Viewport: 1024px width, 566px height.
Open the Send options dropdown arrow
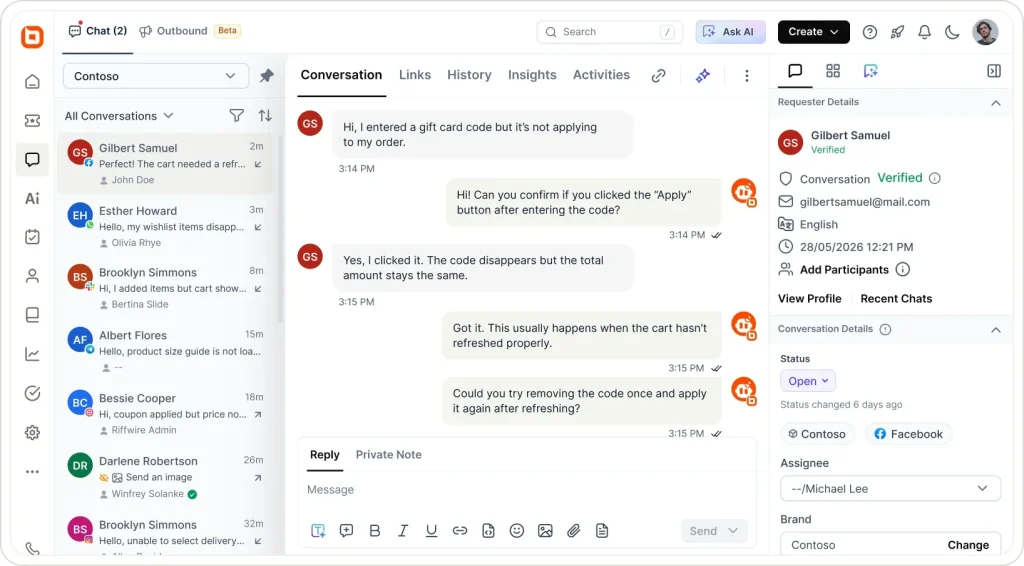pyautogui.click(x=733, y=531)
